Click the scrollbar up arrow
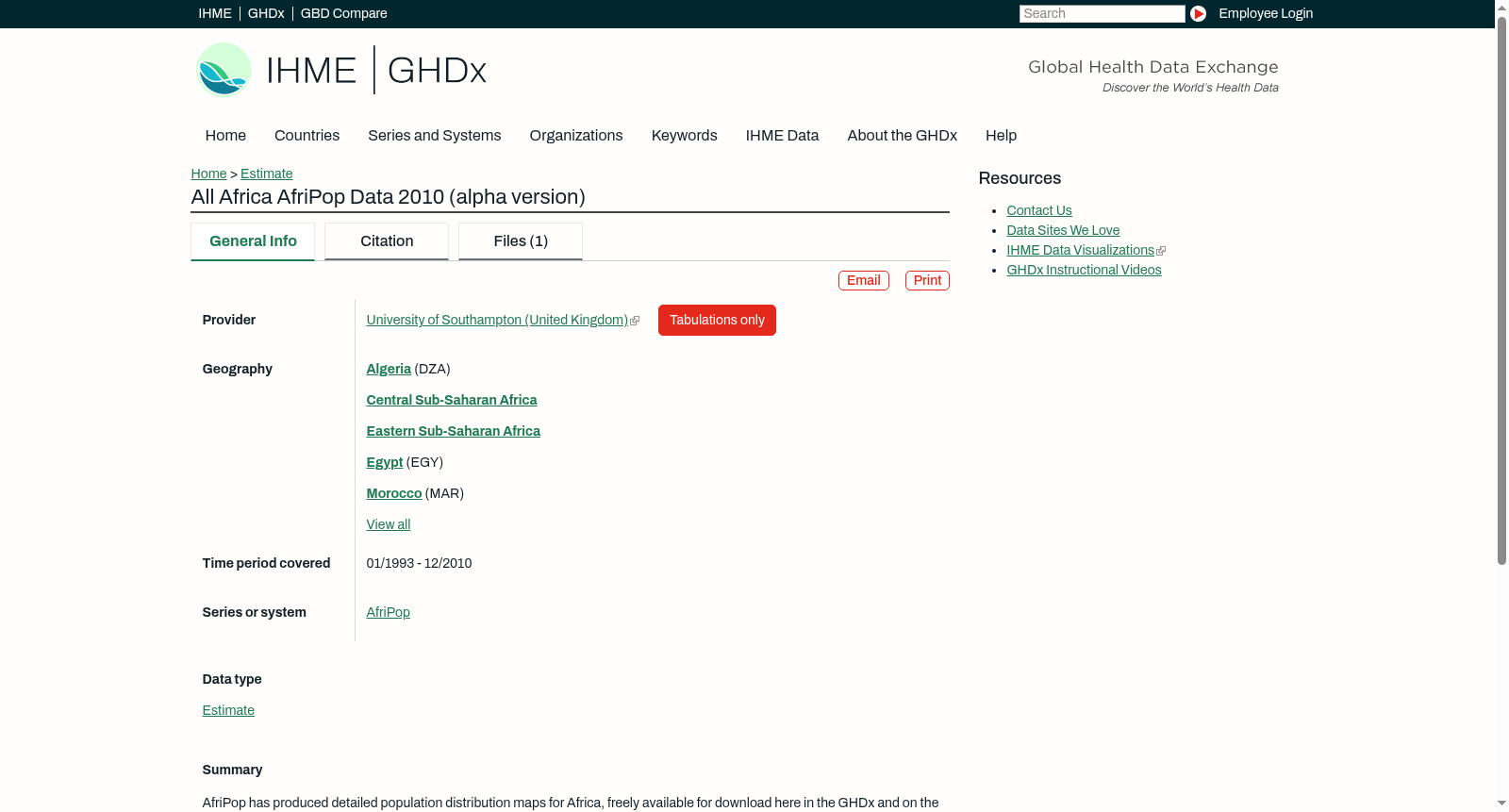 (x=1501, y=7)
